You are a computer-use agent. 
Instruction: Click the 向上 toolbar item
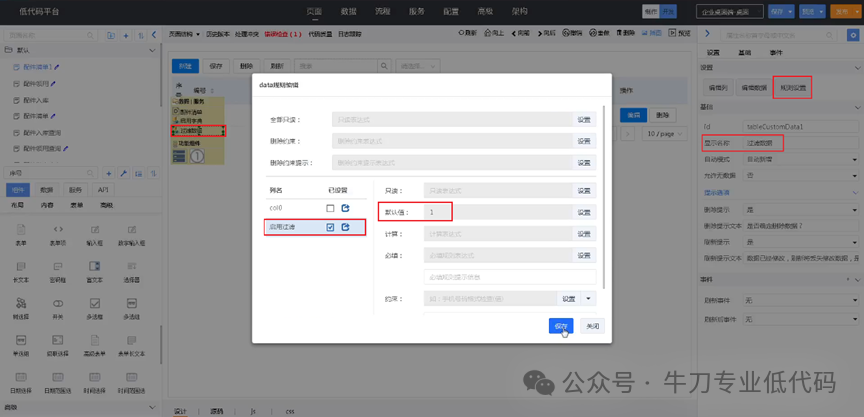pyautogui.click(x=494, y=34)
